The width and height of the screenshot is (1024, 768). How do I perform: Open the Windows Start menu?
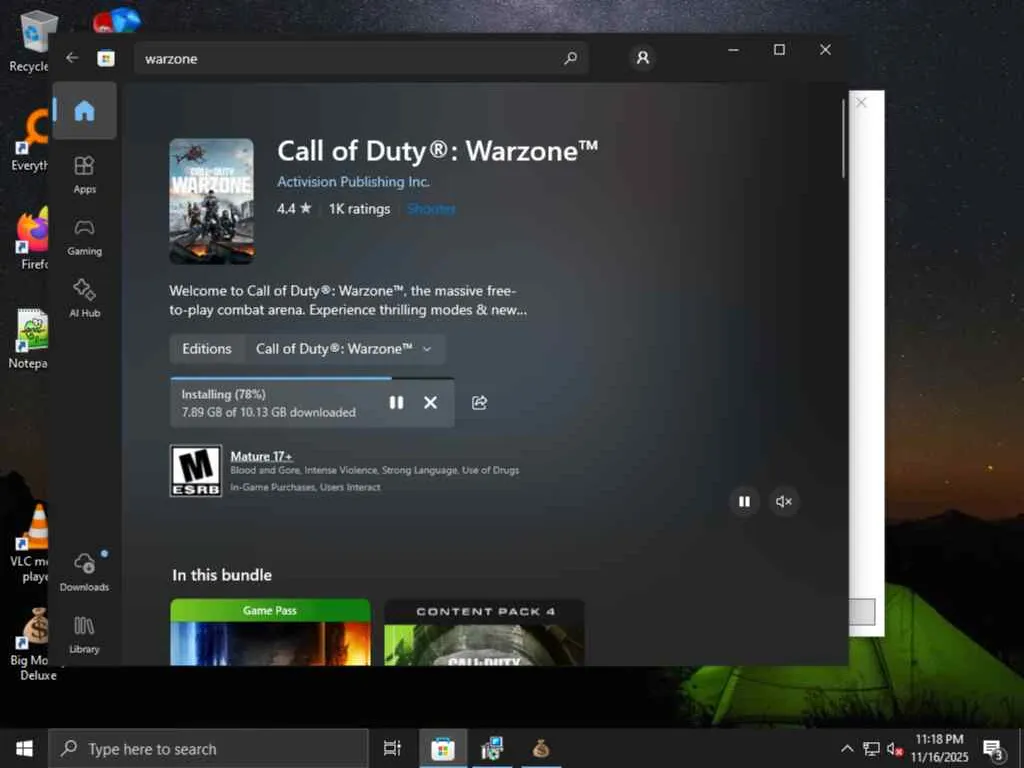pos(24,748)
